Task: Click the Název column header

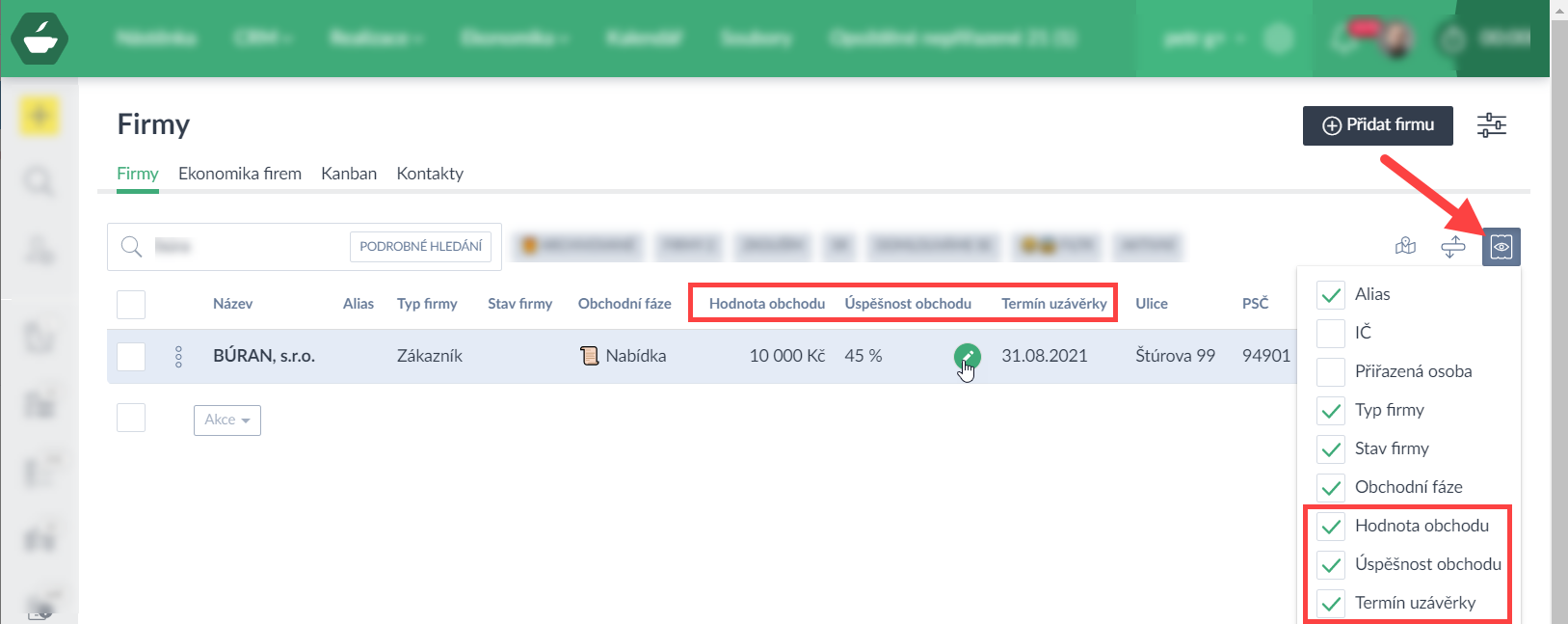Action: 232,304
